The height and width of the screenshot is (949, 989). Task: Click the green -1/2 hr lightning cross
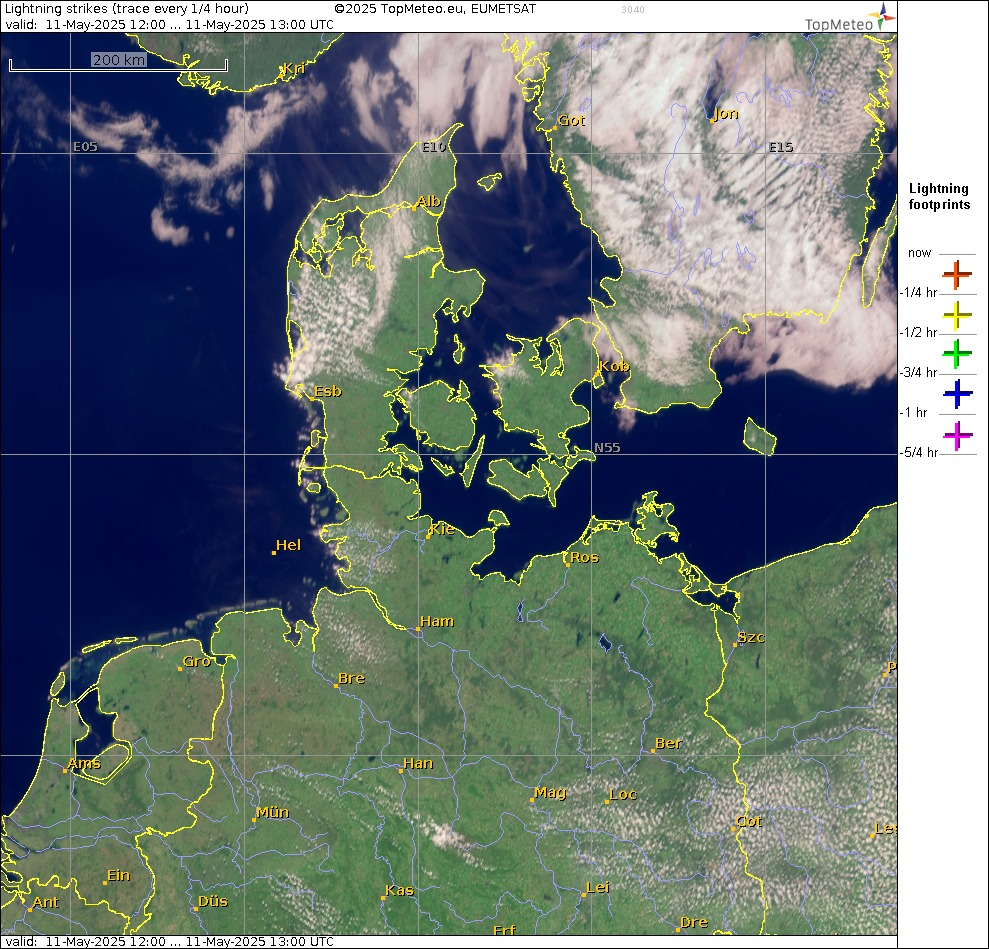coord(957,354)
